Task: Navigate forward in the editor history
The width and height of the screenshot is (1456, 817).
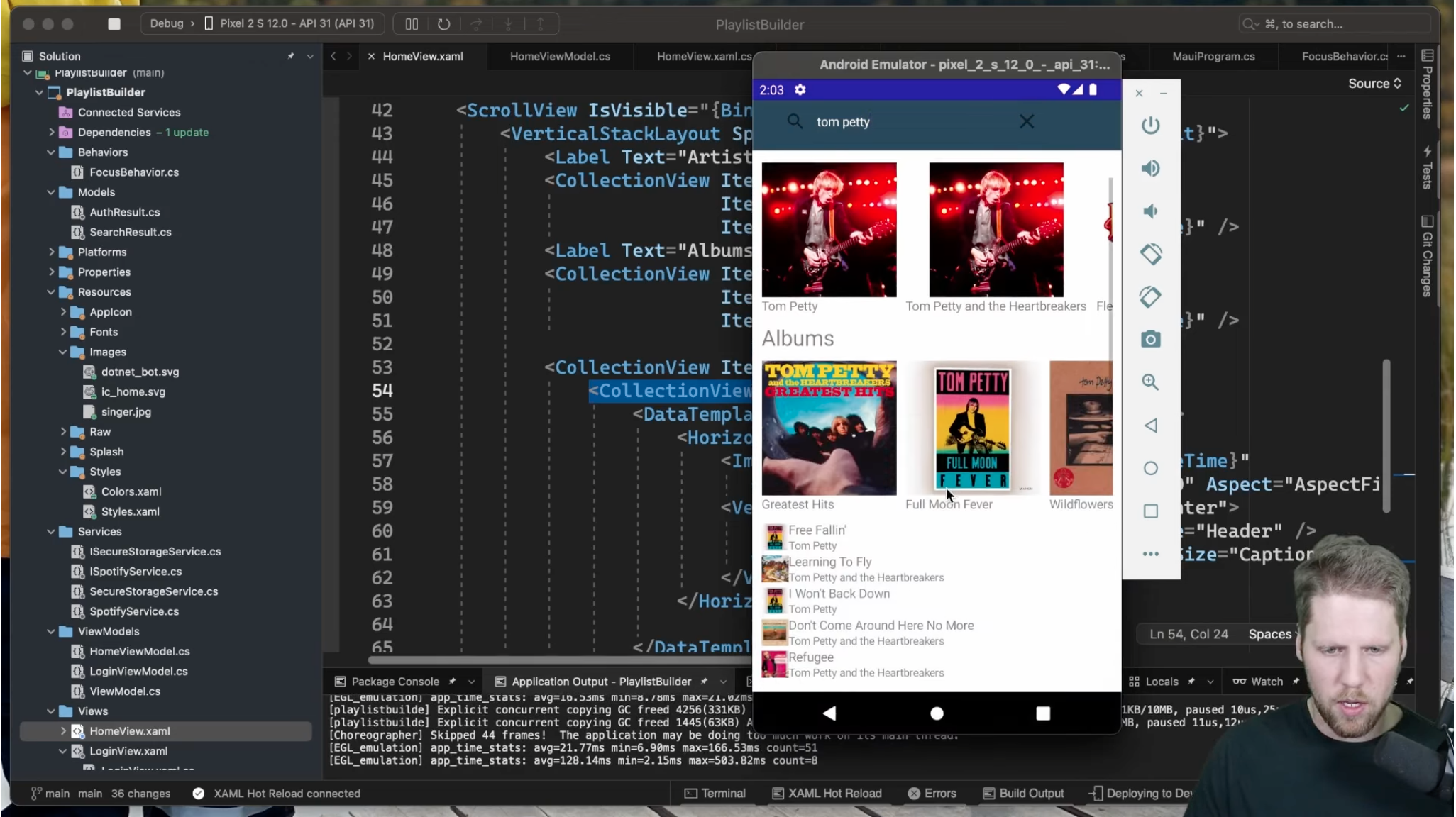Action: pyautogui.click(x=349, y=56)
